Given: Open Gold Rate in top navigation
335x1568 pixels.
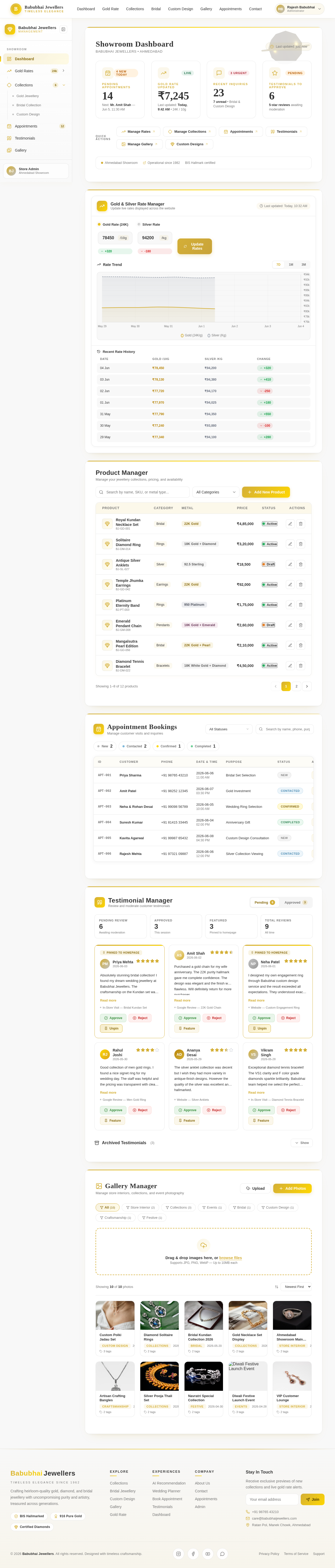Looking at the screenshot, I should point(110,9).
